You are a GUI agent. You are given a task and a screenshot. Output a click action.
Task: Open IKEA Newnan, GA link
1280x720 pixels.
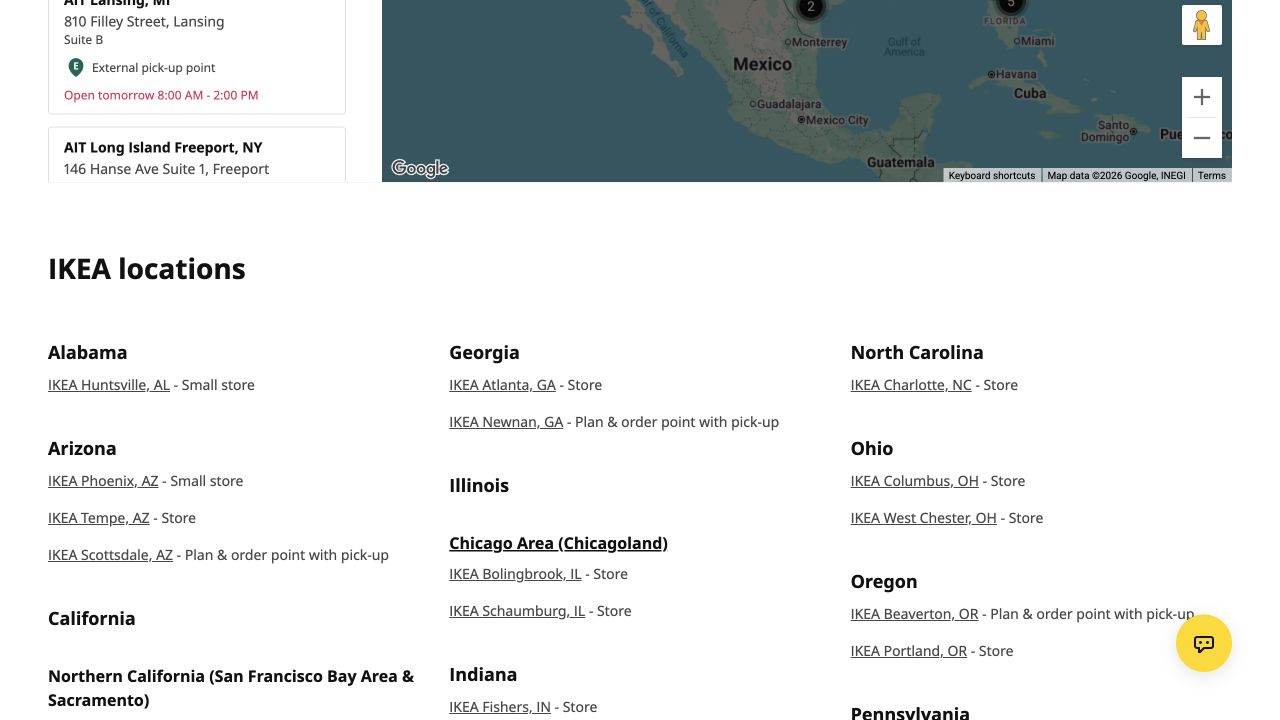pos(506,422)
